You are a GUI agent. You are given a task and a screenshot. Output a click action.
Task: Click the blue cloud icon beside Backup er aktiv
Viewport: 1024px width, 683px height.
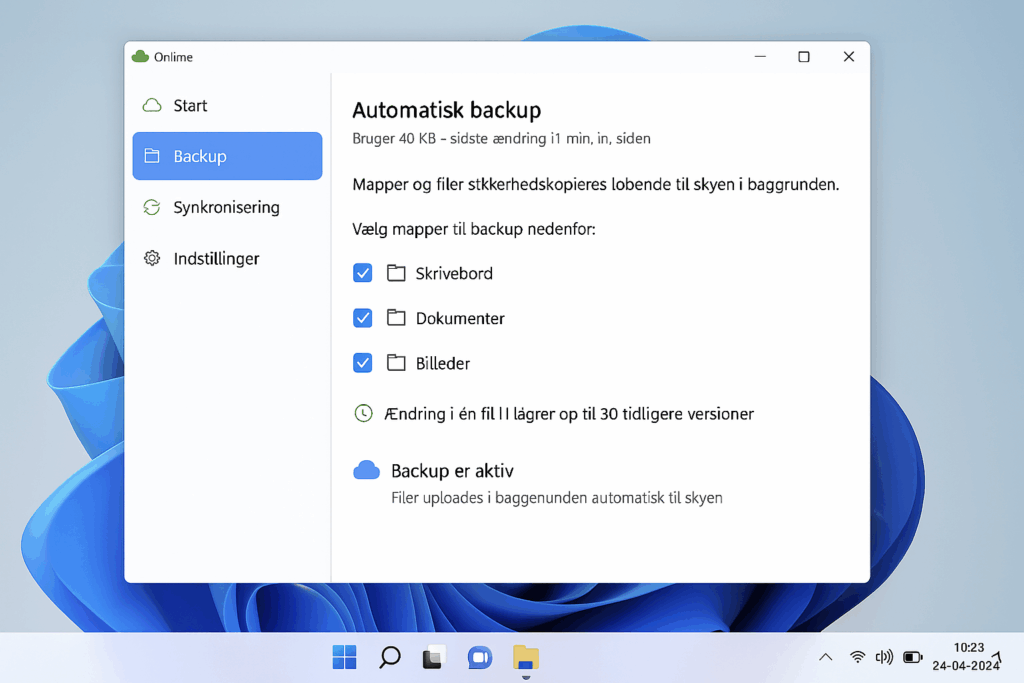(x=367, y=469)
